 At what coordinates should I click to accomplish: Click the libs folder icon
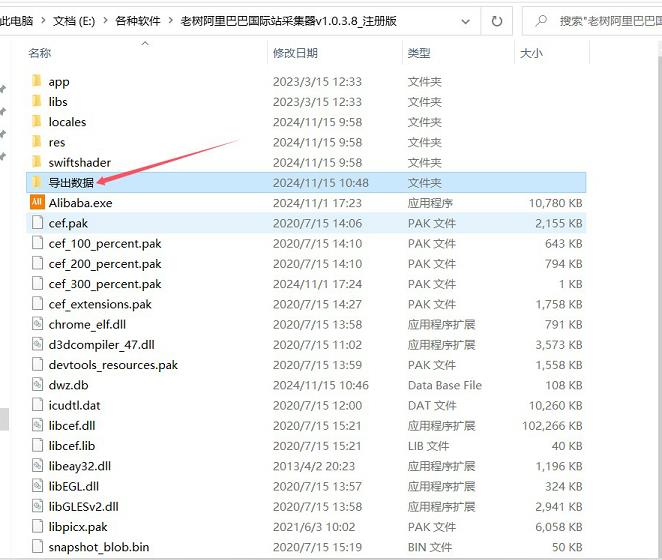point(37,101)
